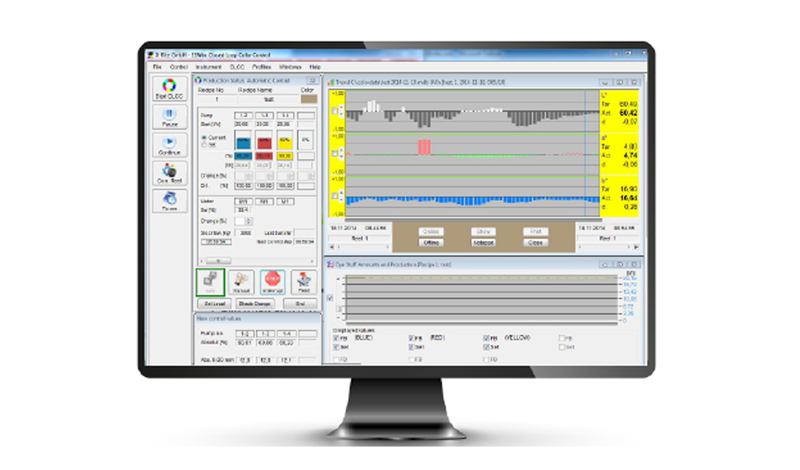Click the bottom sidebar button with blue timer icon
The image size is (800, 470).
click(x=169, y=201)
